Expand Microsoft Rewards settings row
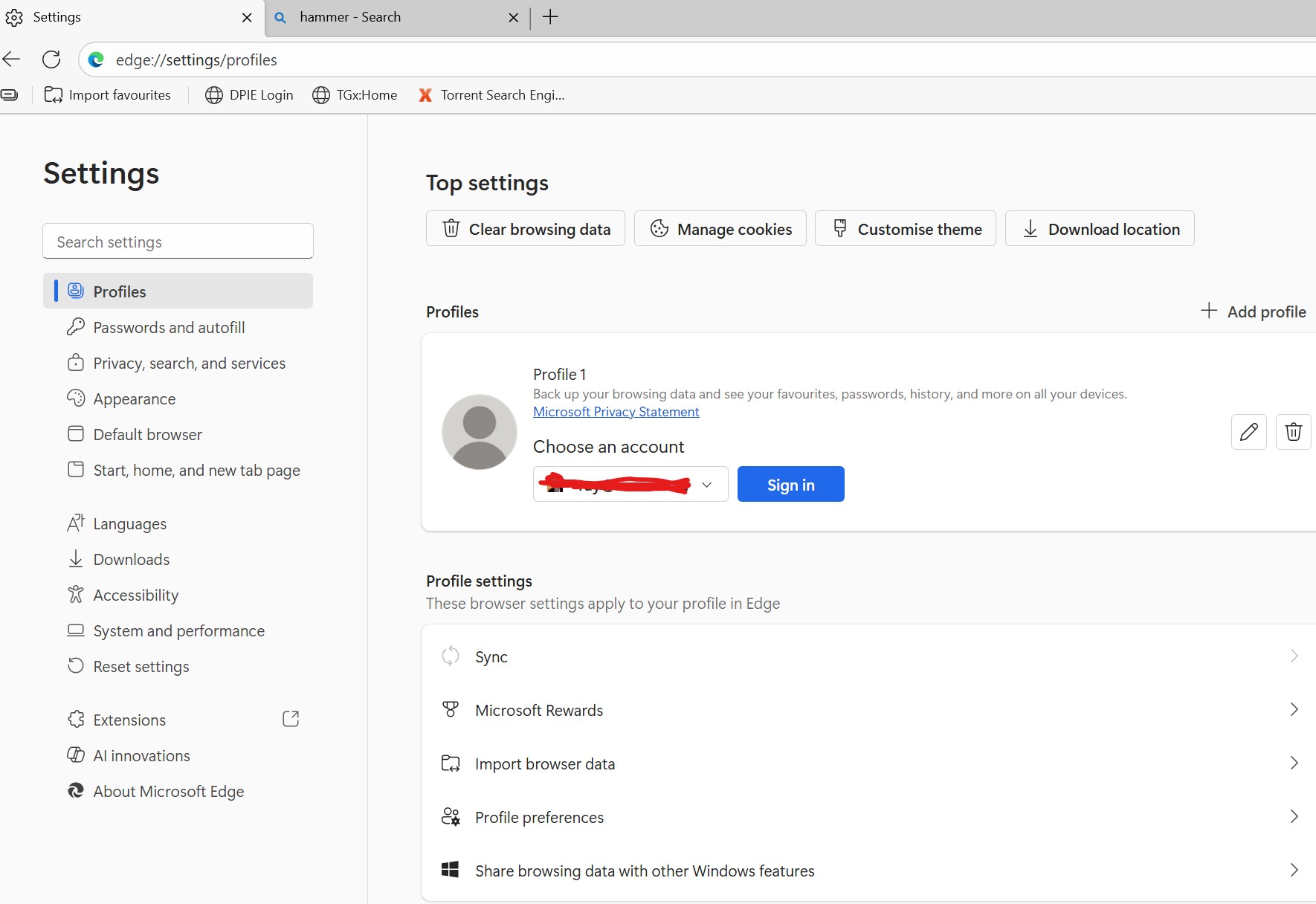This screenshot has height=904, width=1316. [868, 710]
